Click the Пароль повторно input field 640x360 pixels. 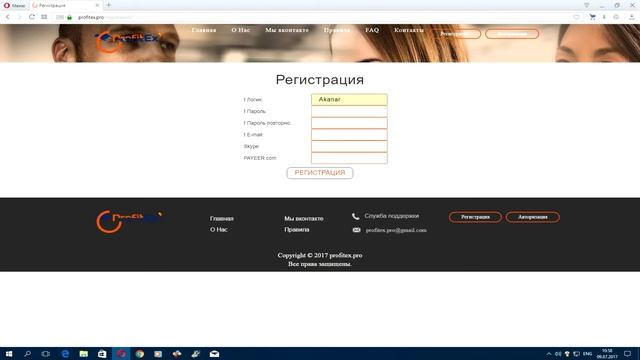click(x=349, y=123)
